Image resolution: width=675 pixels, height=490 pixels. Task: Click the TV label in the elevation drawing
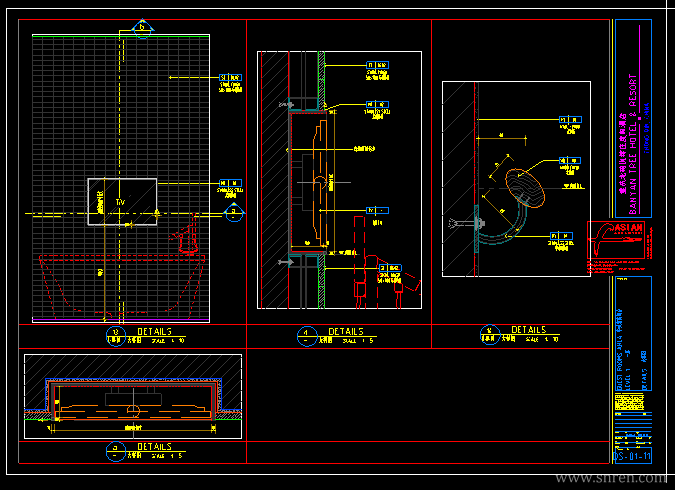(x=120, y=202)
